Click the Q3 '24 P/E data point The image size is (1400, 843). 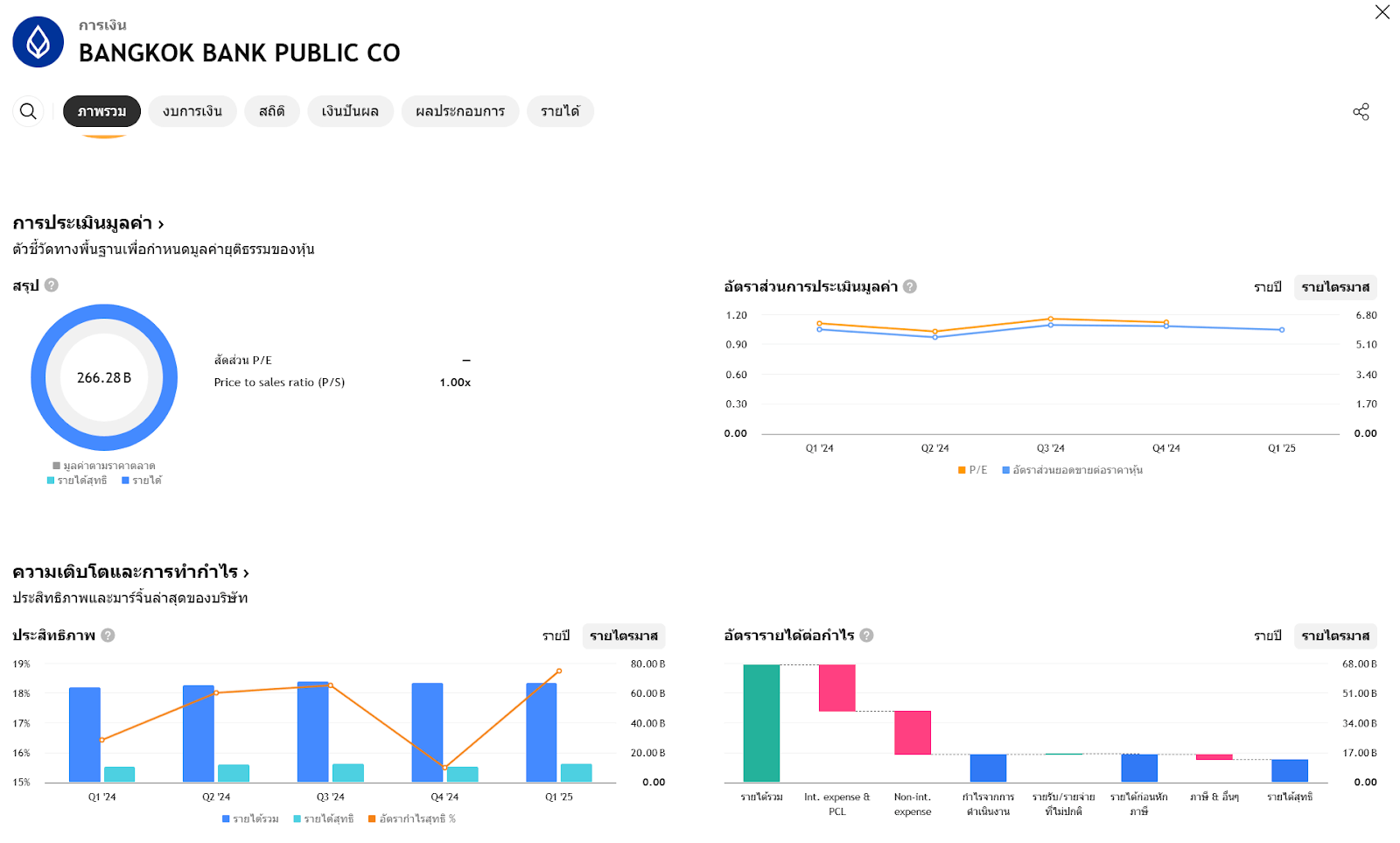[1050, 319]
